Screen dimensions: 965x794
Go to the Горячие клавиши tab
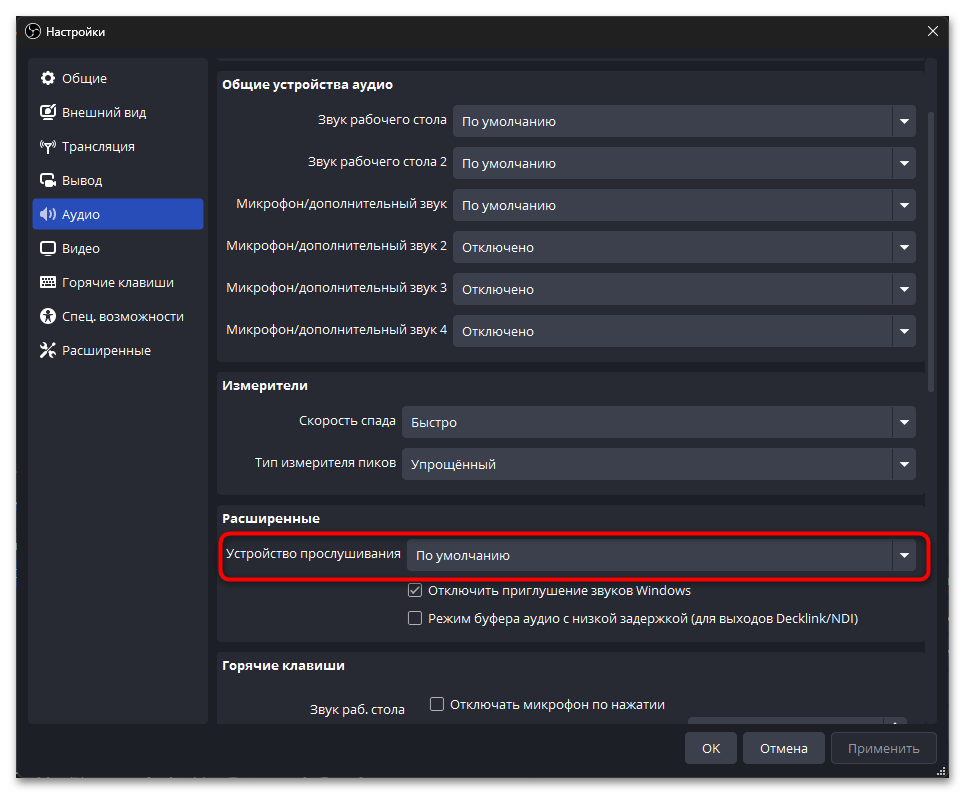tap(118, 283)
